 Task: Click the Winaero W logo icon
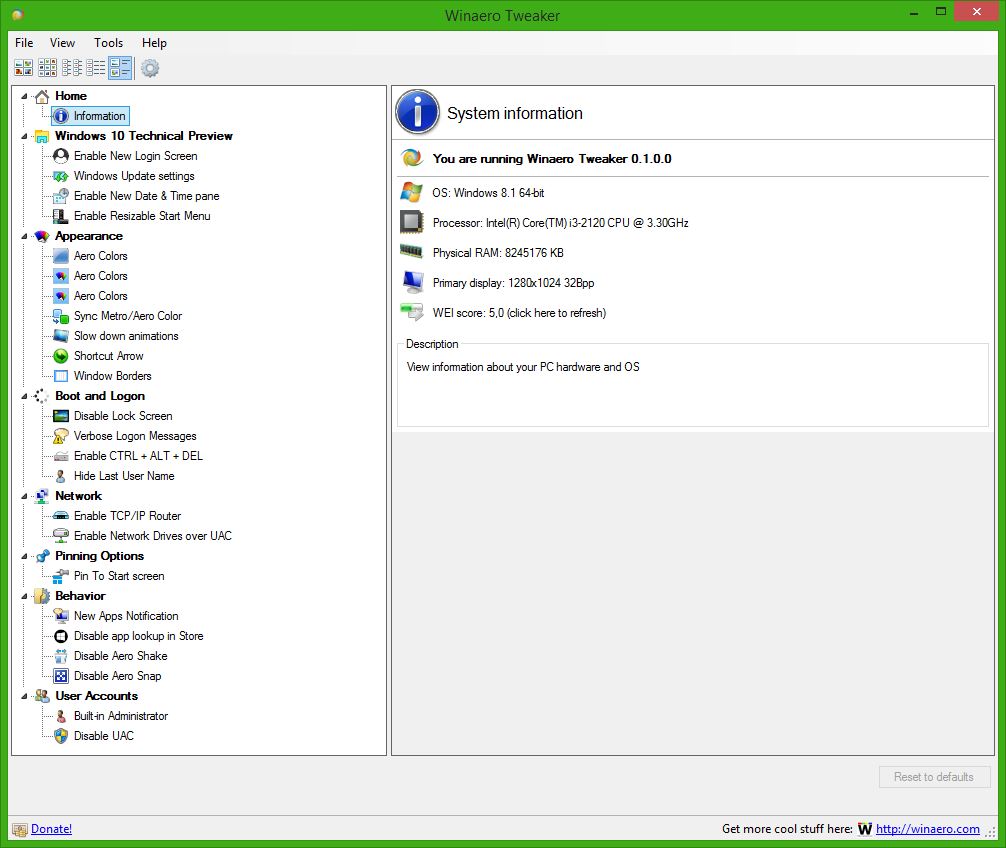pos(865,829)
